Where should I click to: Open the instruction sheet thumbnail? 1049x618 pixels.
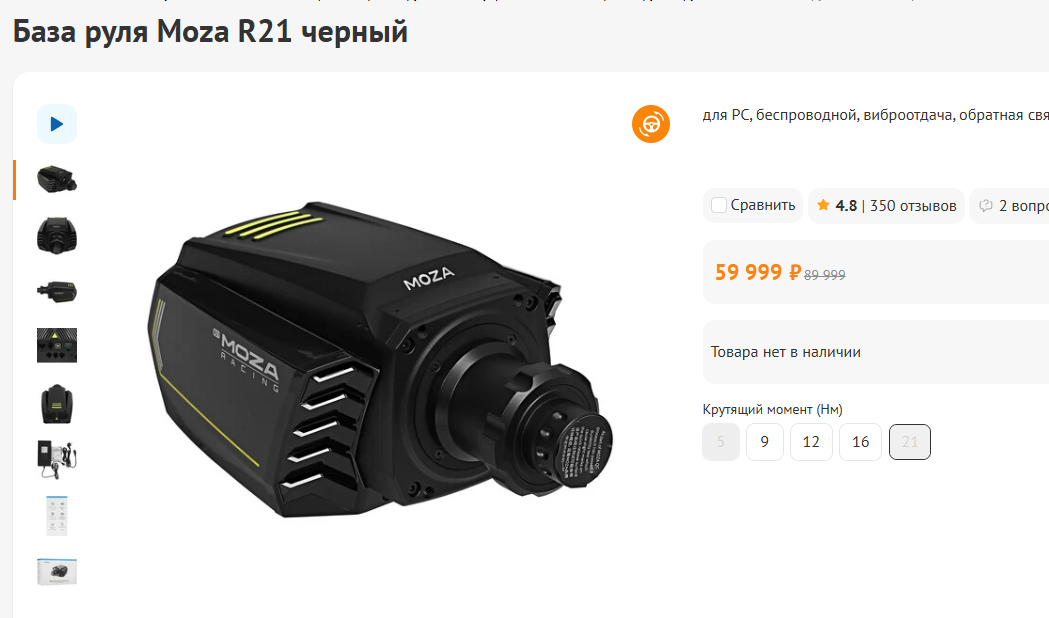57,516
